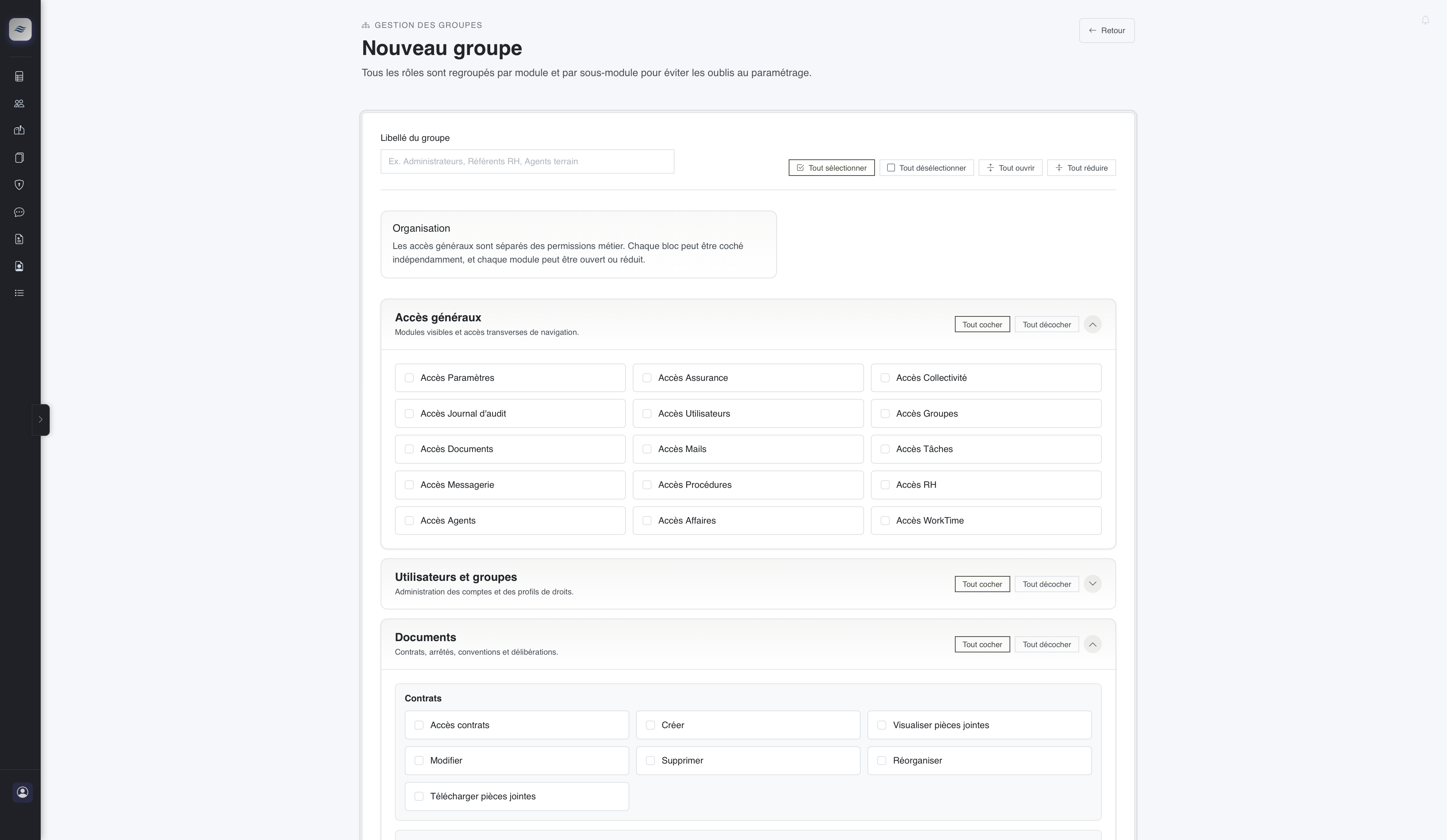The image size is (1447, 840).
Task: Enable the Accès Messagerie checkbox
Action: coord(409,484)
